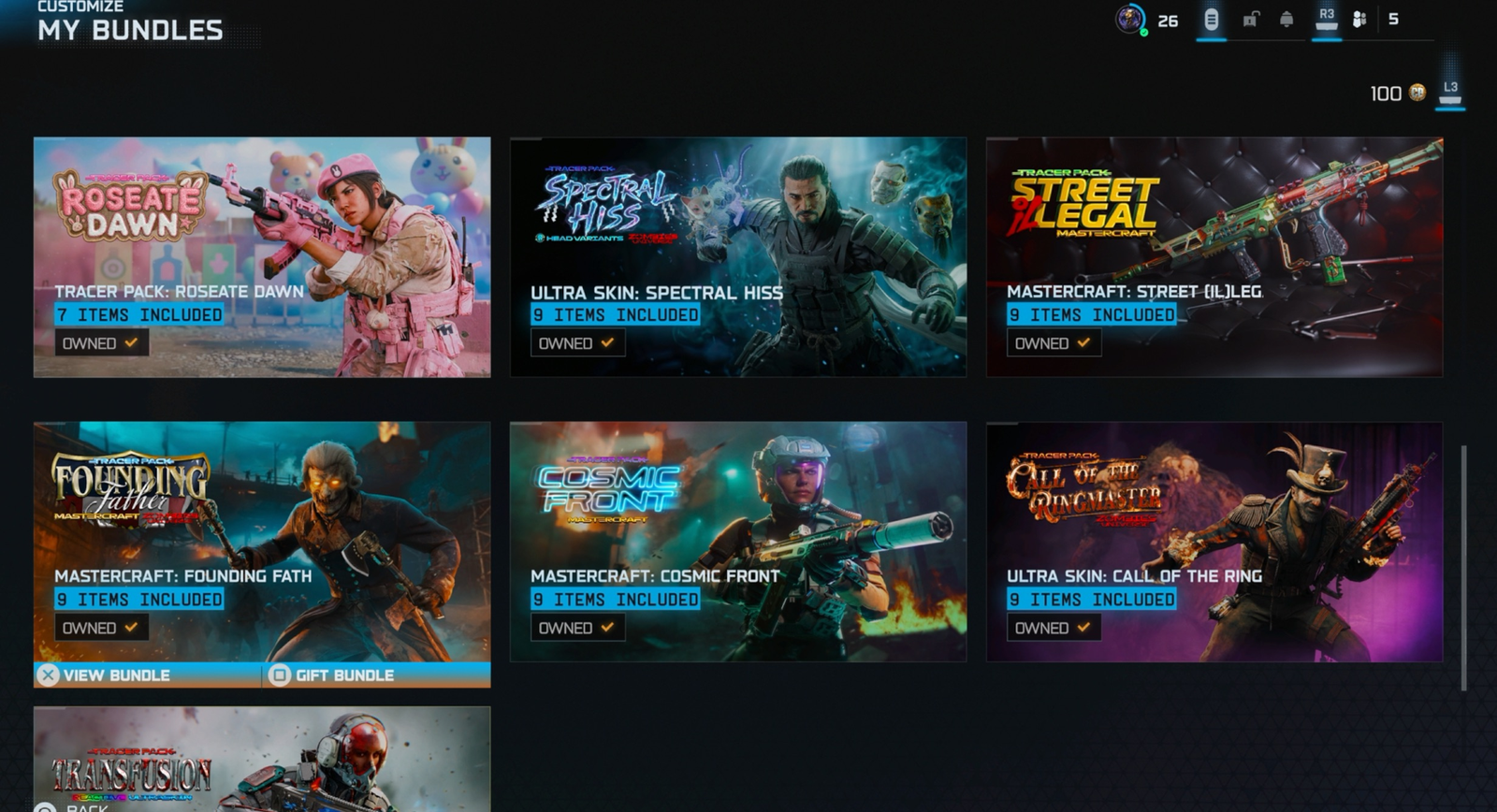Click the Owned badge on Street (Il)legal
The height and width of the screenshot is (812, 1497).
click(x=1054, y=343)
